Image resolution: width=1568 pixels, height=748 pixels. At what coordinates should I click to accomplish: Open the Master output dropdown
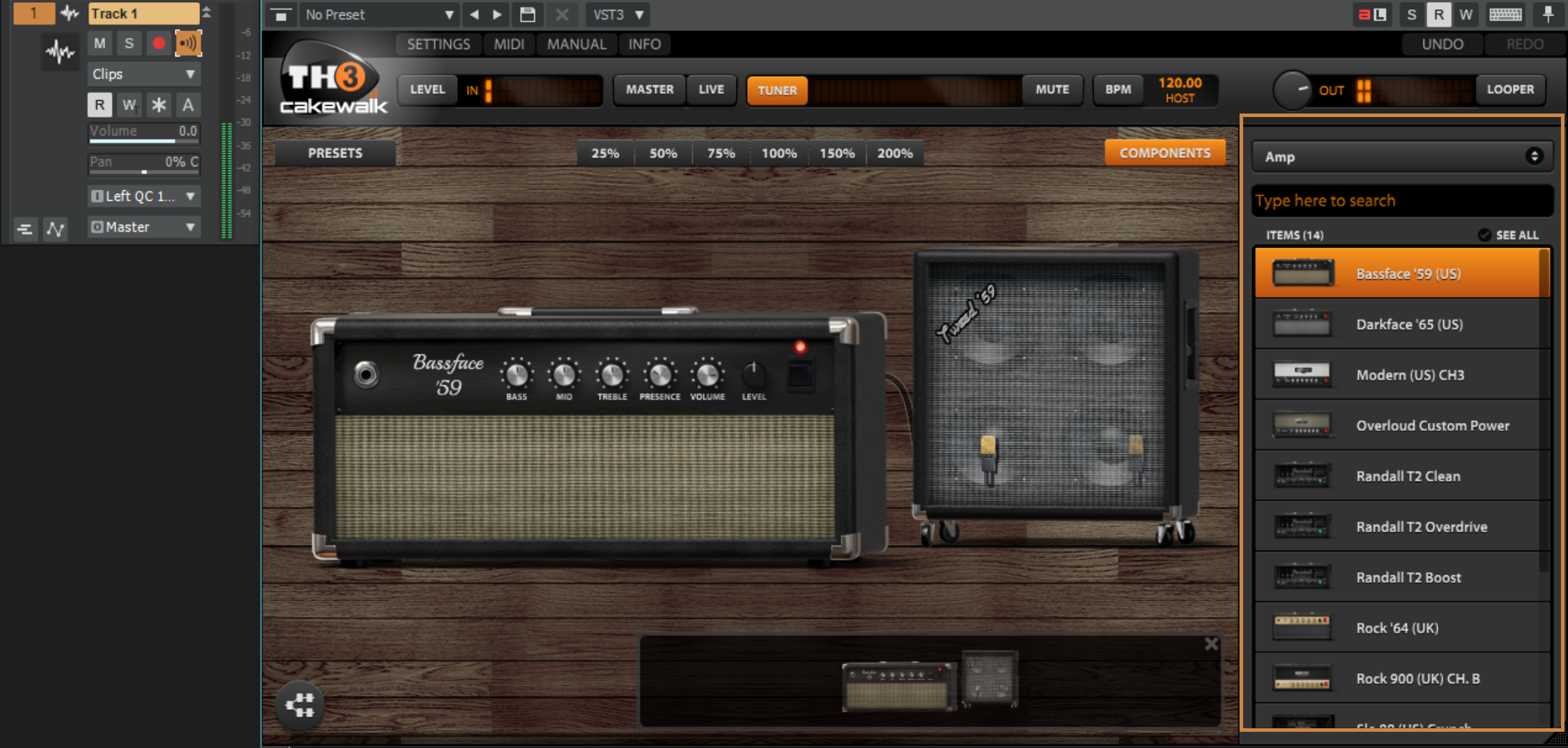point(144,227)
